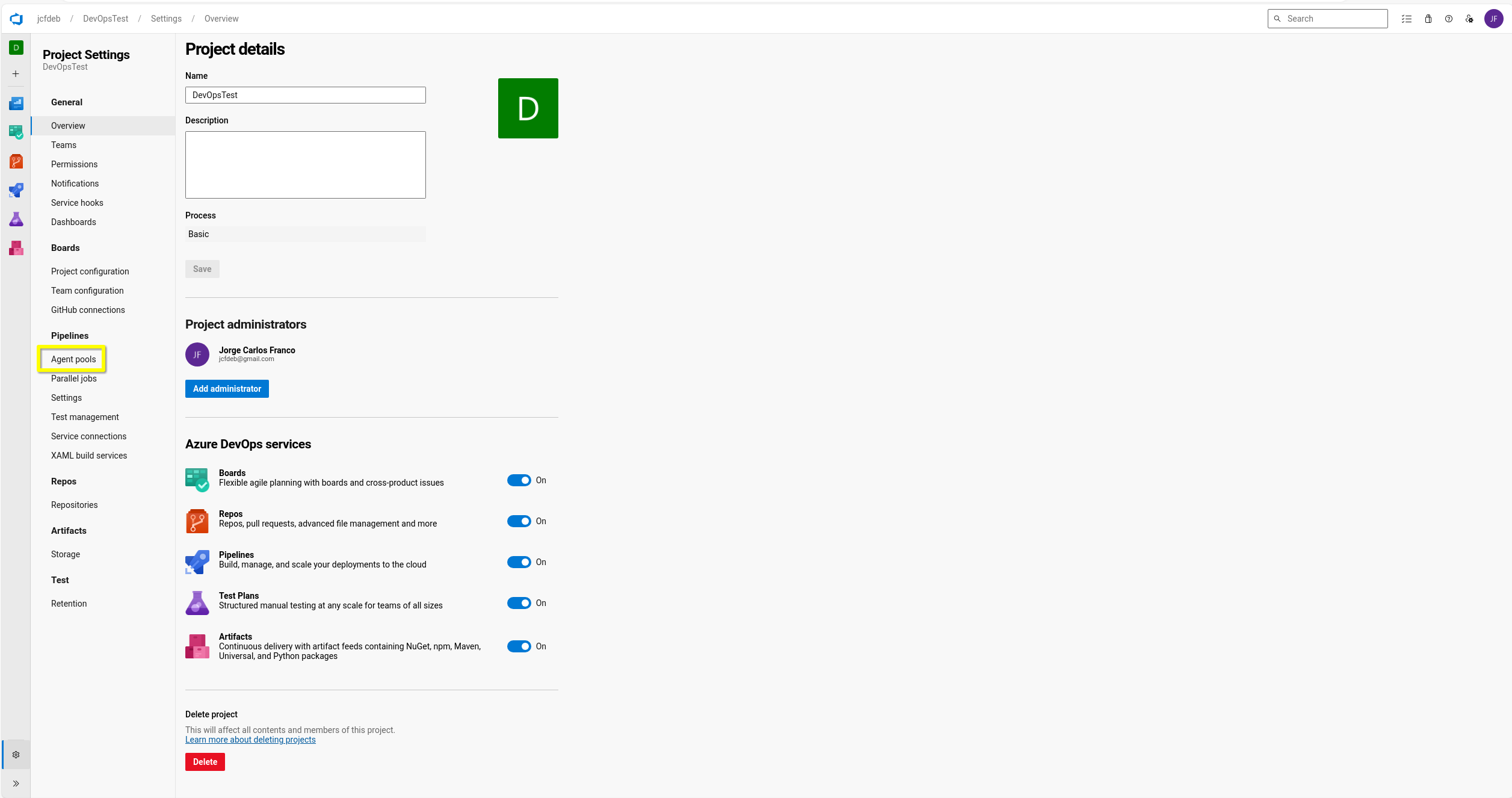Open the Boards hub icon in sidebar
1512x798 pixels.
[x=16, y=132]
